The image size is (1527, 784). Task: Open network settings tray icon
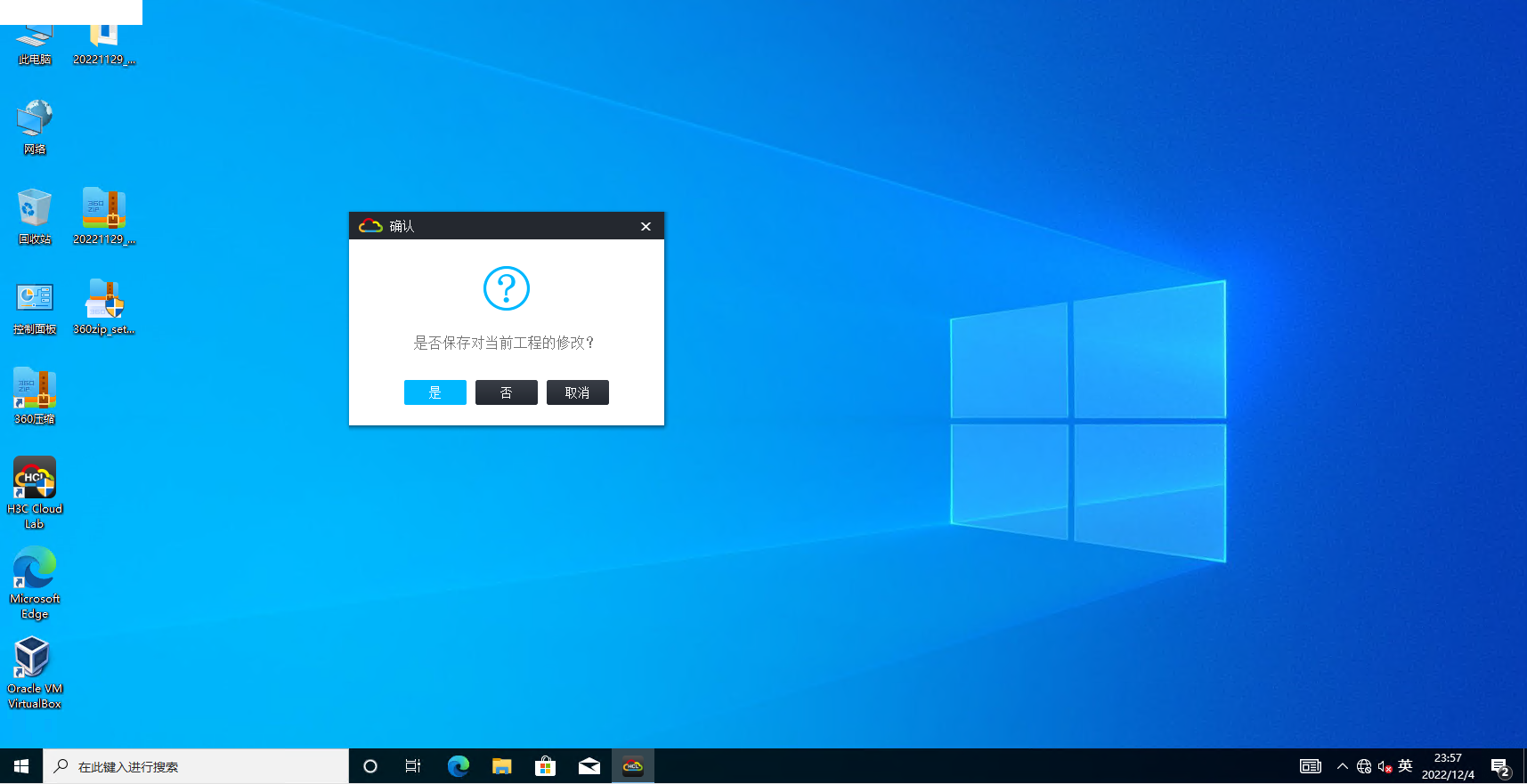1364,766
